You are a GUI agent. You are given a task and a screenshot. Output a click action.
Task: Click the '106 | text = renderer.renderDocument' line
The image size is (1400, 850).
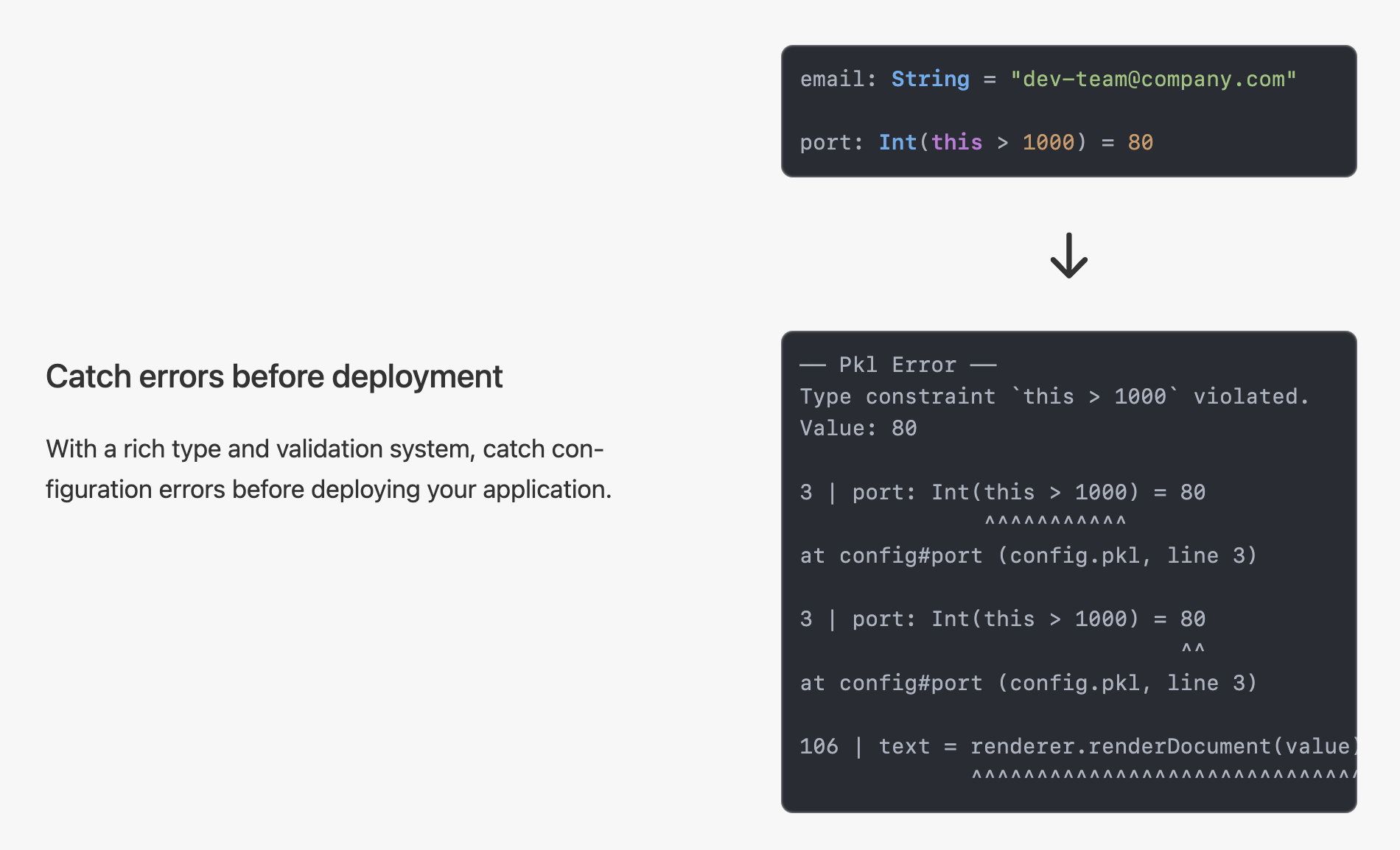click(1077, 746)
